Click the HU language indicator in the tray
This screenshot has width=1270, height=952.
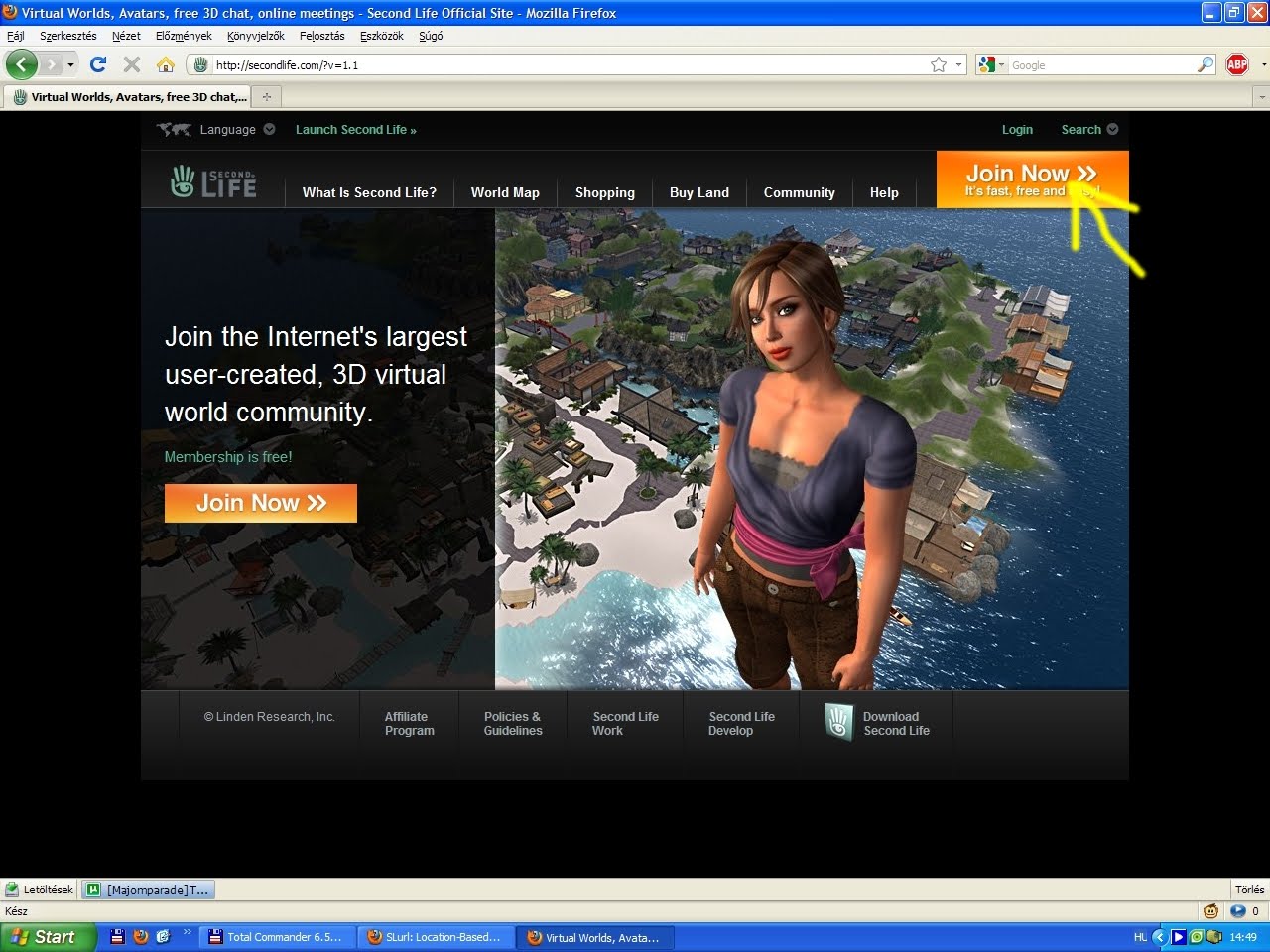coord(1140,937)
